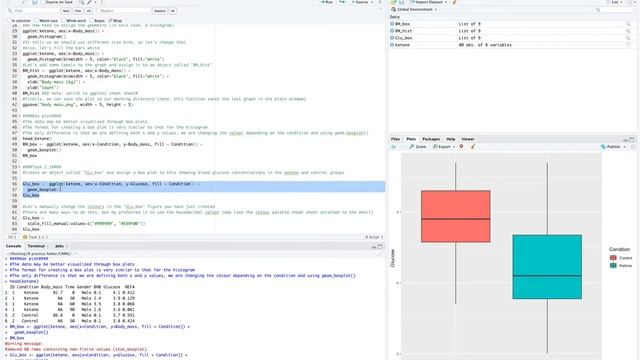Screen dimensions: 640x360
Task: Switch to the Plots tab
Action: (411, 139)
